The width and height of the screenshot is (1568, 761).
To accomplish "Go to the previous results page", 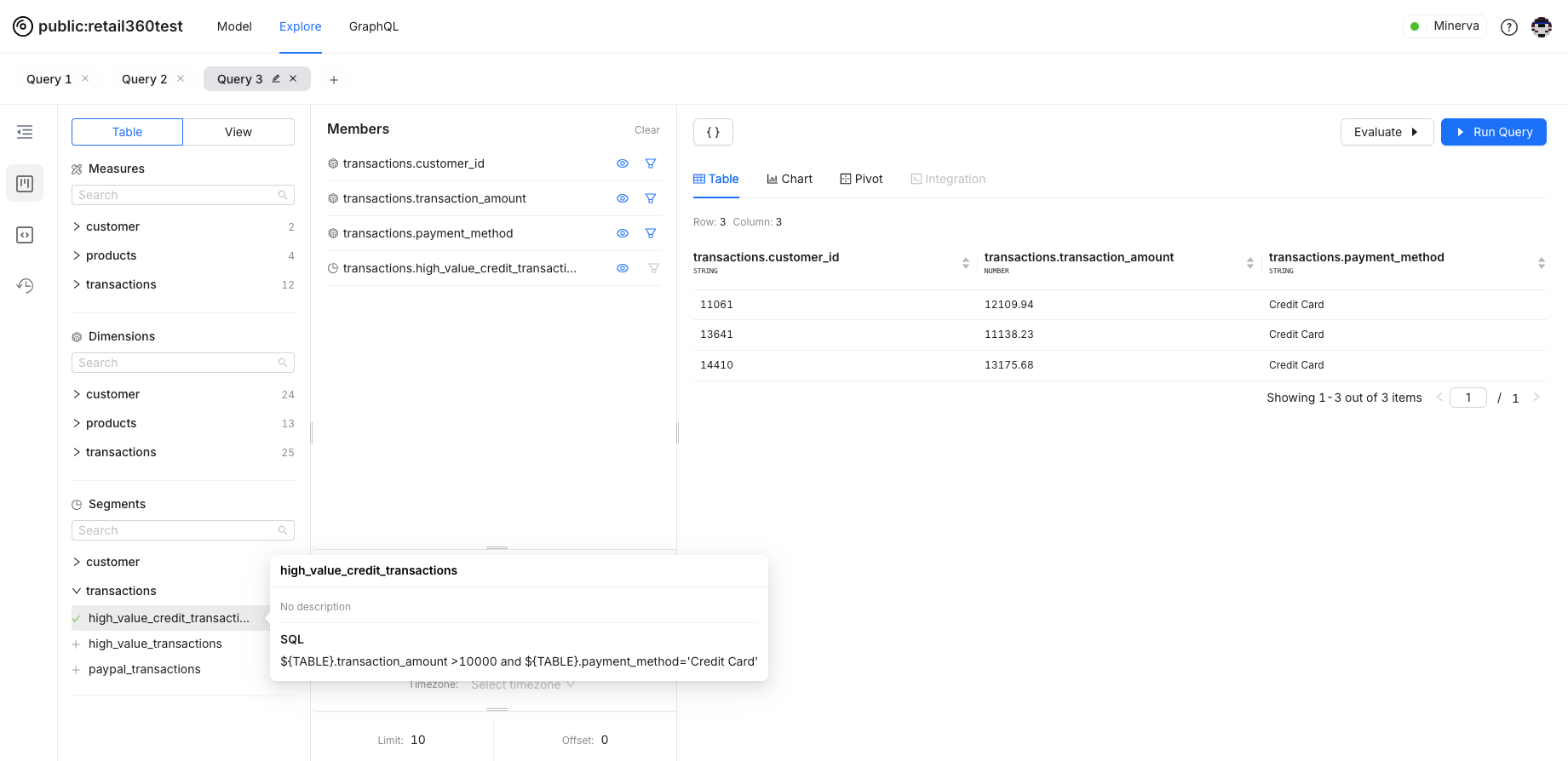I will (1439, 397).
